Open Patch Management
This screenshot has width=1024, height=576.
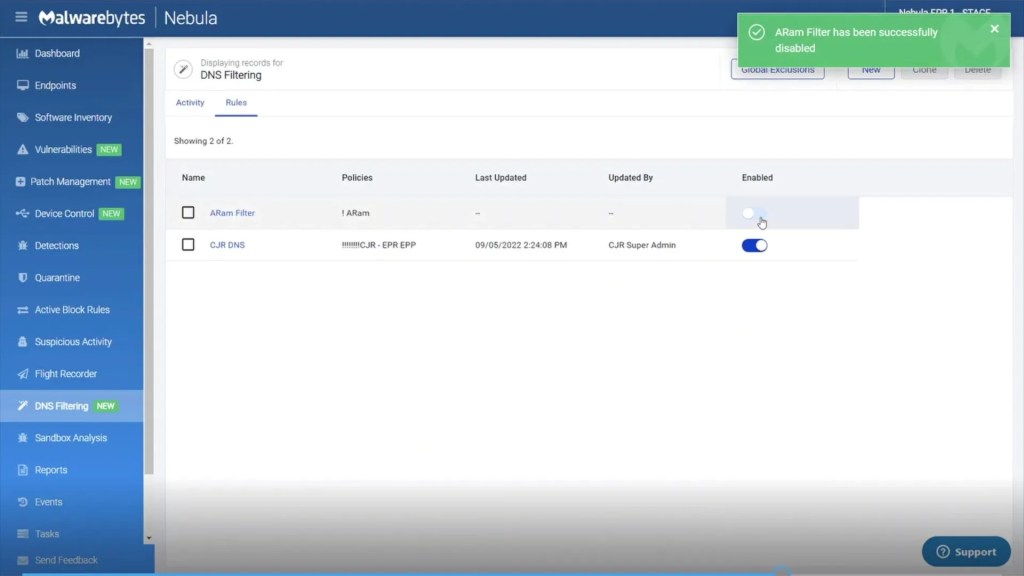tap(72, 182)
